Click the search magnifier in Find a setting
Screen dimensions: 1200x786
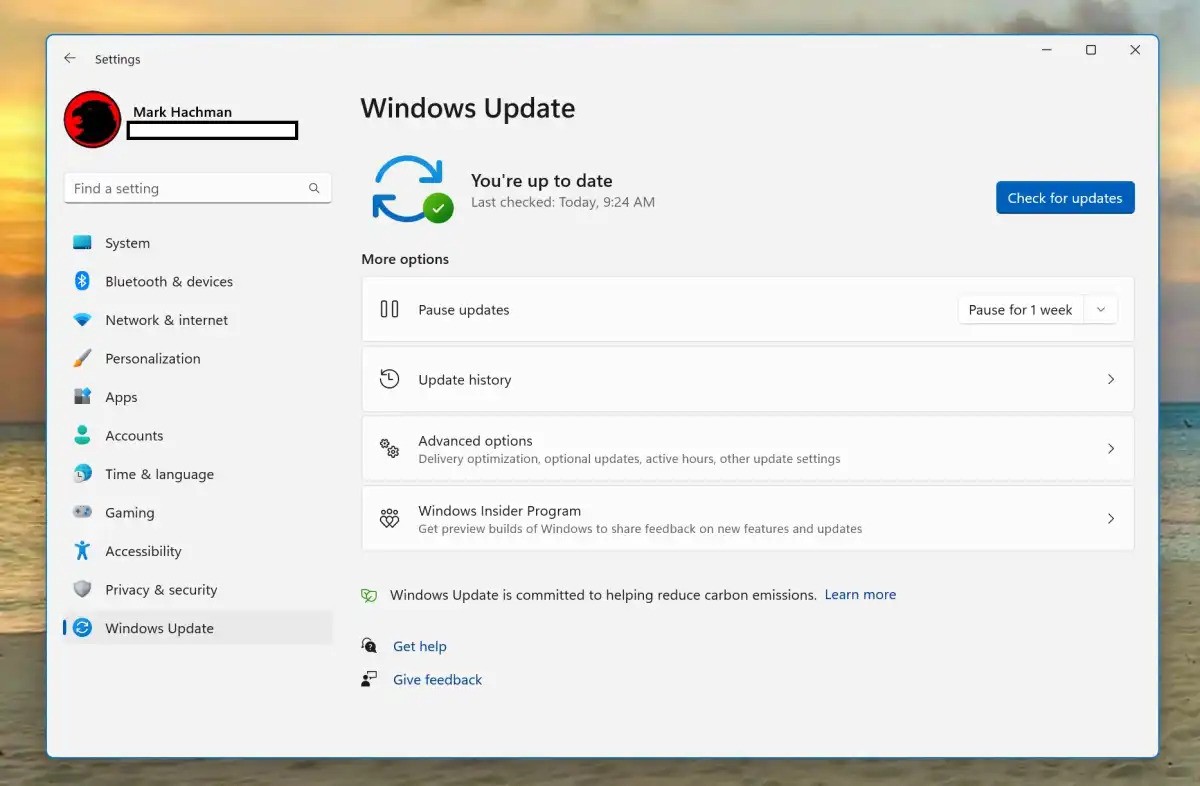314,188
